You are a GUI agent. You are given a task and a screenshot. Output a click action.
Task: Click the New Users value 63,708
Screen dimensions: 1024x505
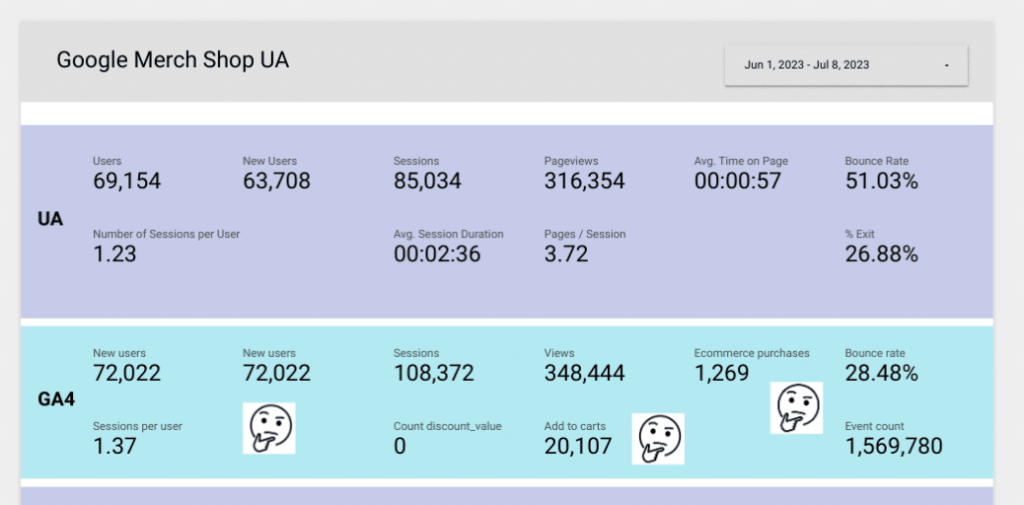coord(277,182)
